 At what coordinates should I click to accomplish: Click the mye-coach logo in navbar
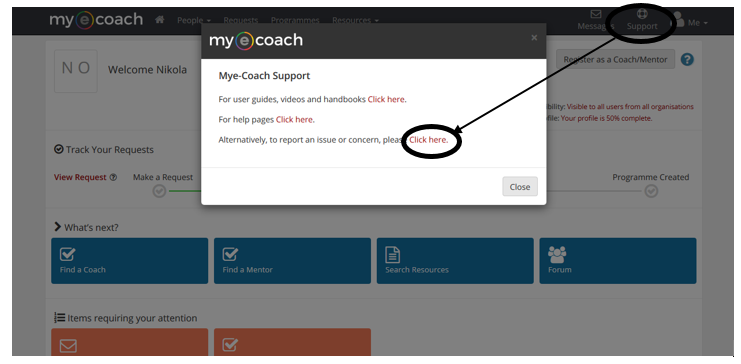pyautogui.click(x=96, y=20)
